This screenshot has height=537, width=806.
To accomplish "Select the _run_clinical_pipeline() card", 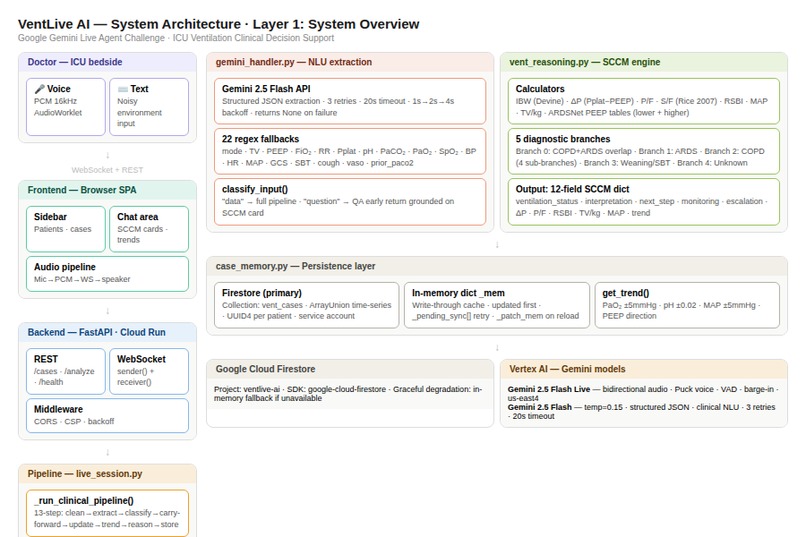I will coord(107,513).
